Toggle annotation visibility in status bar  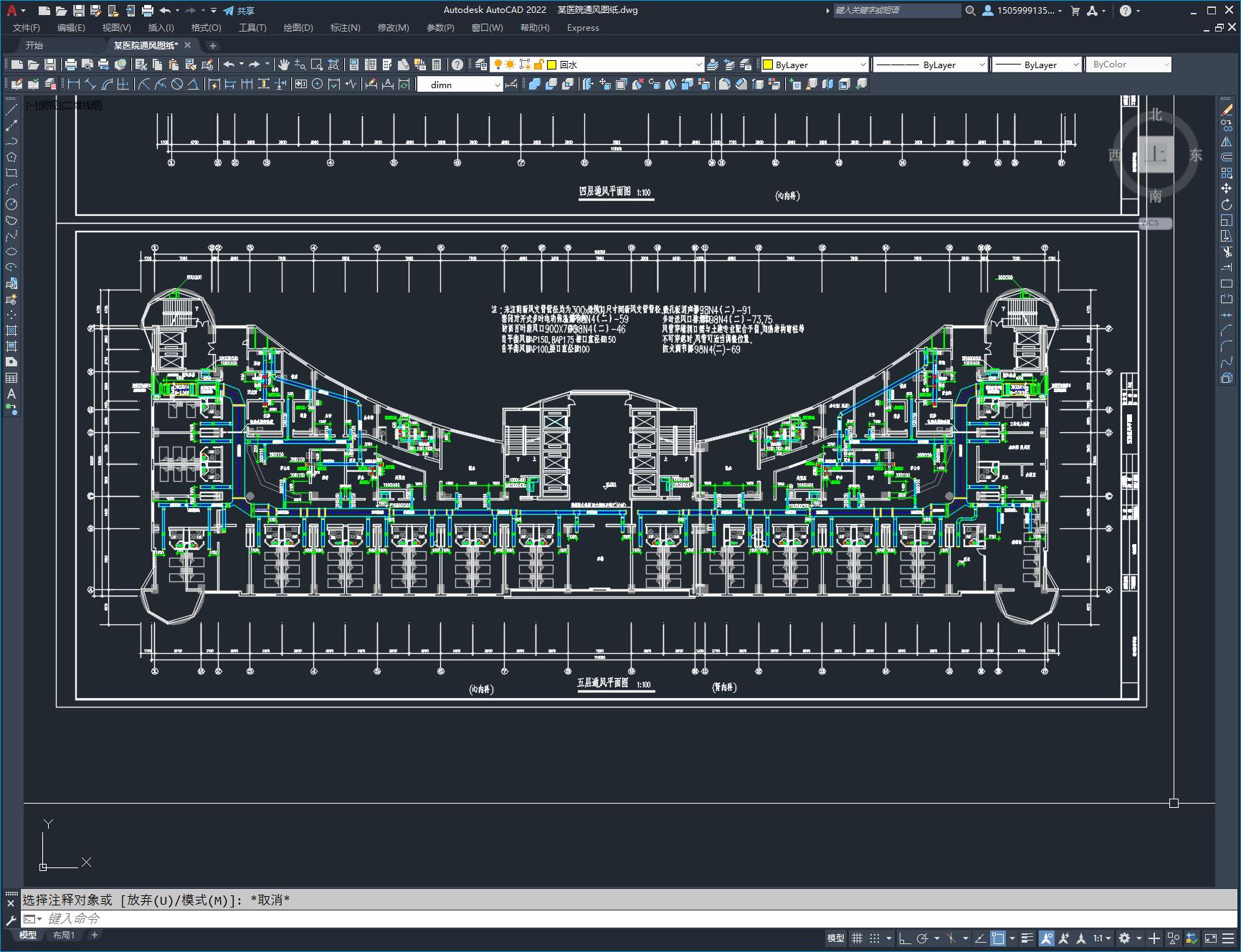pyautogui.click(x=1047, y=938)
